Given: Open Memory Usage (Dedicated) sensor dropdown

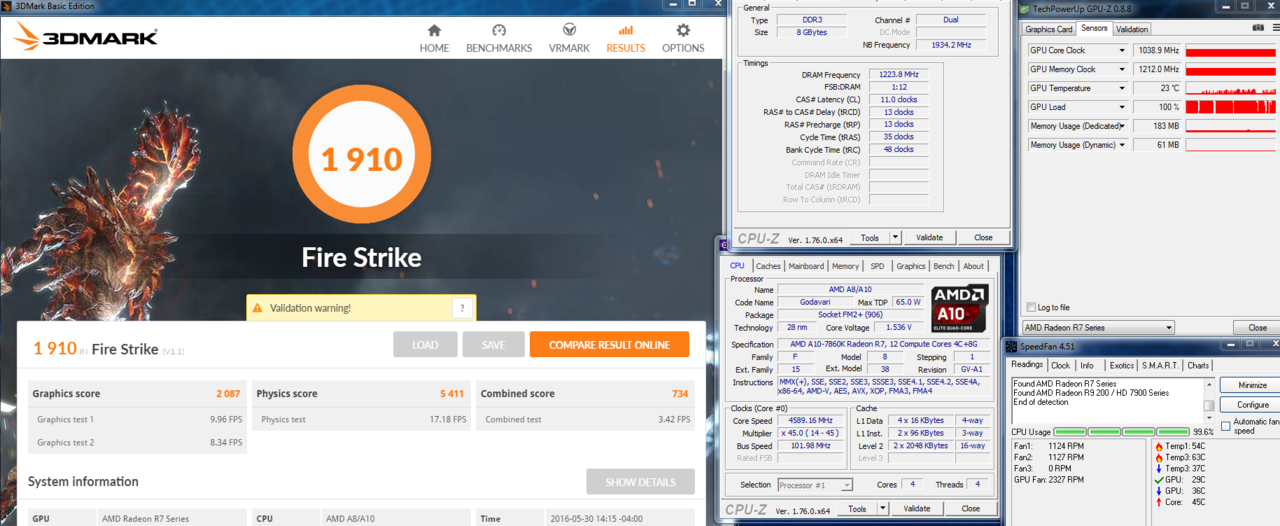Looking at the screenshot, I should (x=1122, y=126).
